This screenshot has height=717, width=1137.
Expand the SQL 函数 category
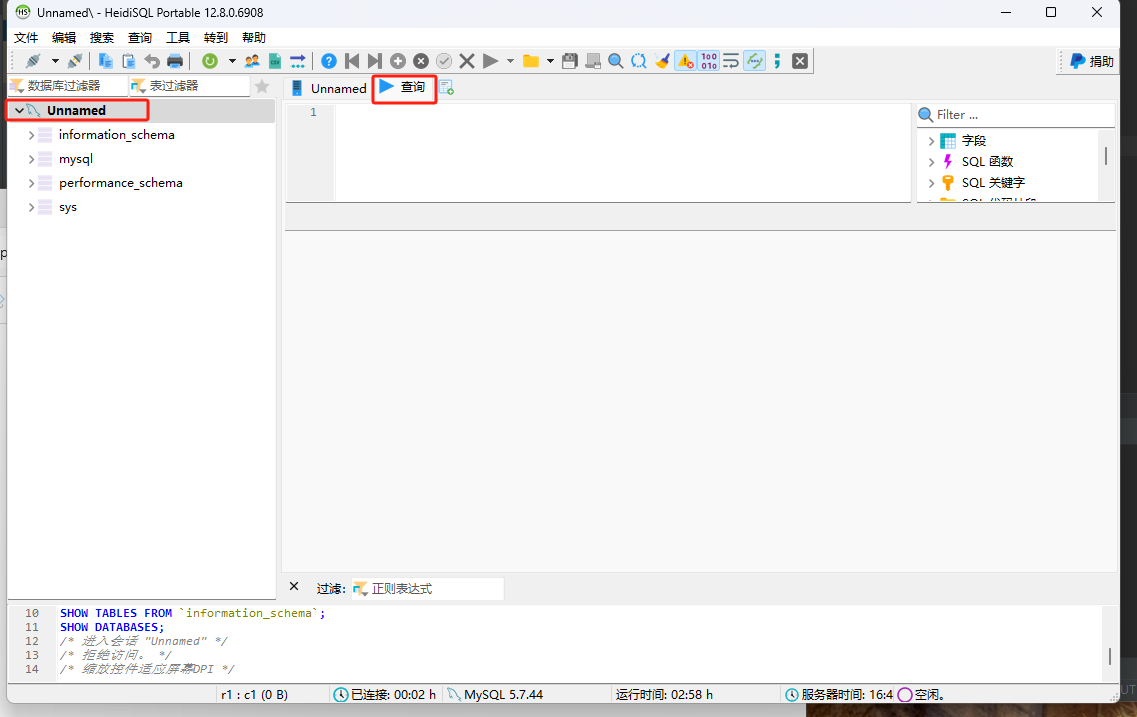click(x=932, y=162)
